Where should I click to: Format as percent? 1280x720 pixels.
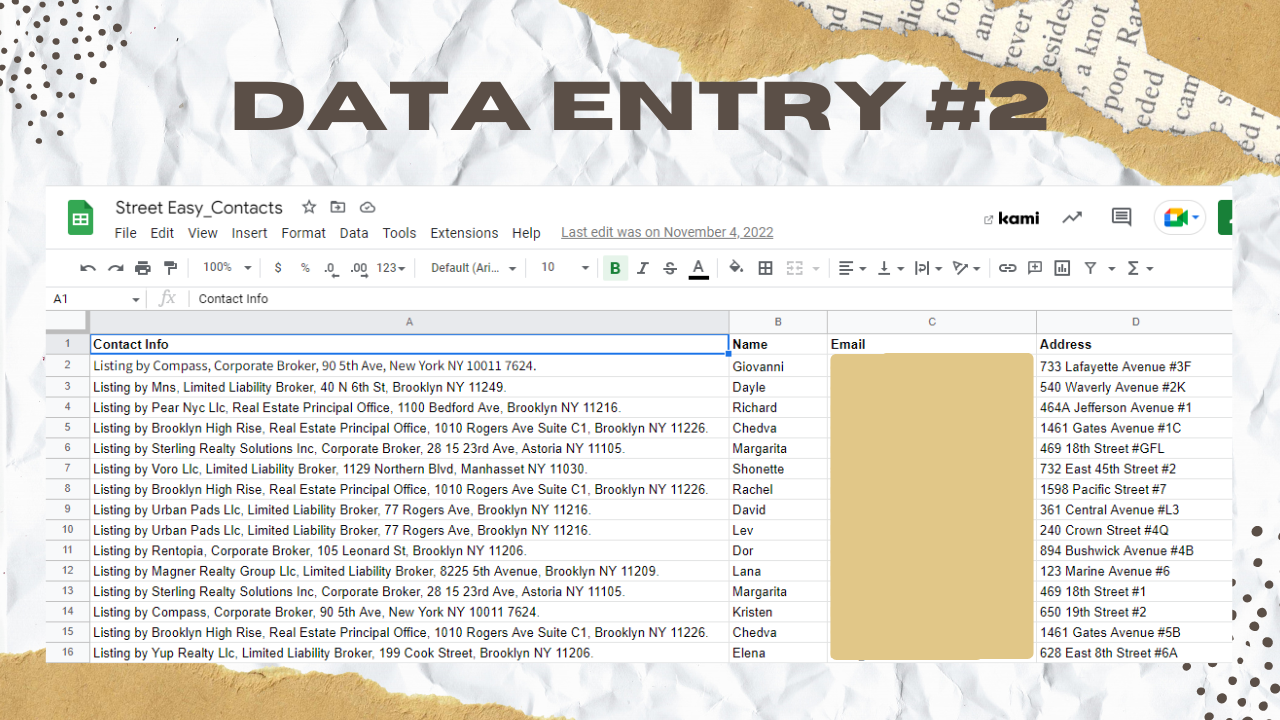[x=305, y=268]
